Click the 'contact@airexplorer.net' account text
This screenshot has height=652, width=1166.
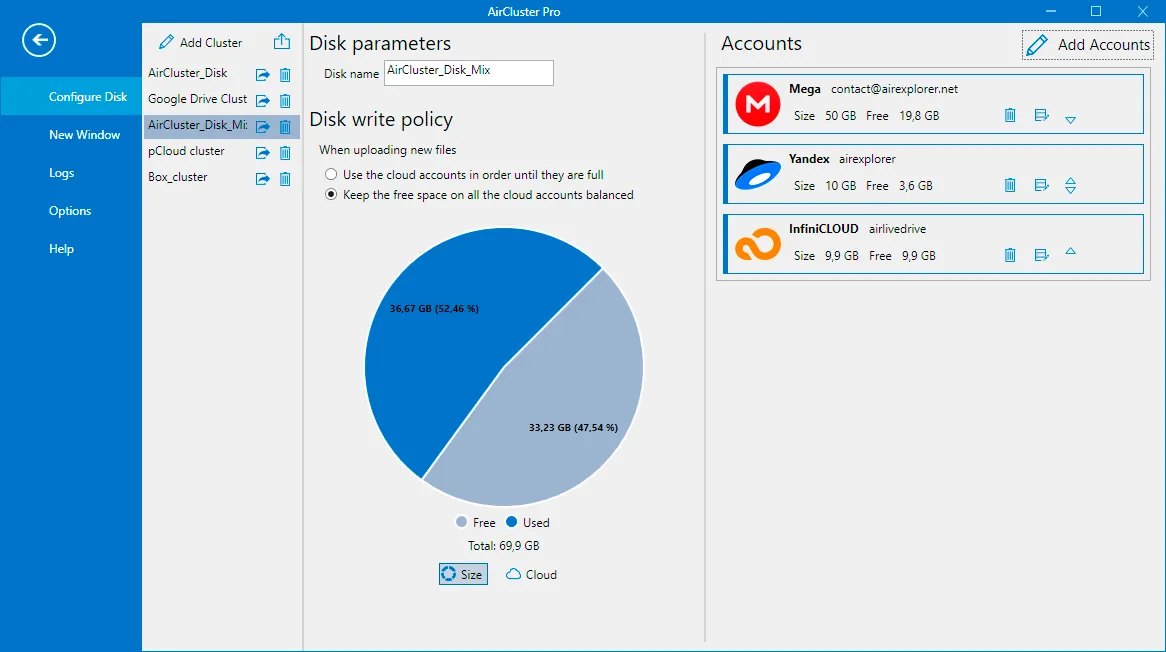click(x=894, y=88)
